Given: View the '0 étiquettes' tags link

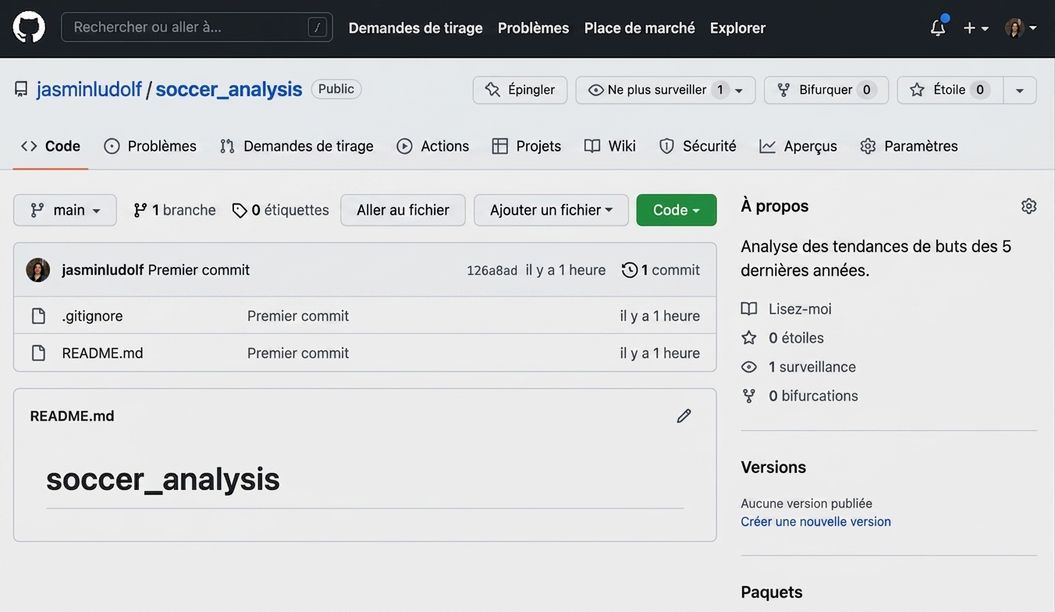Looking at the screenshot, I should [x=281, y=210].
